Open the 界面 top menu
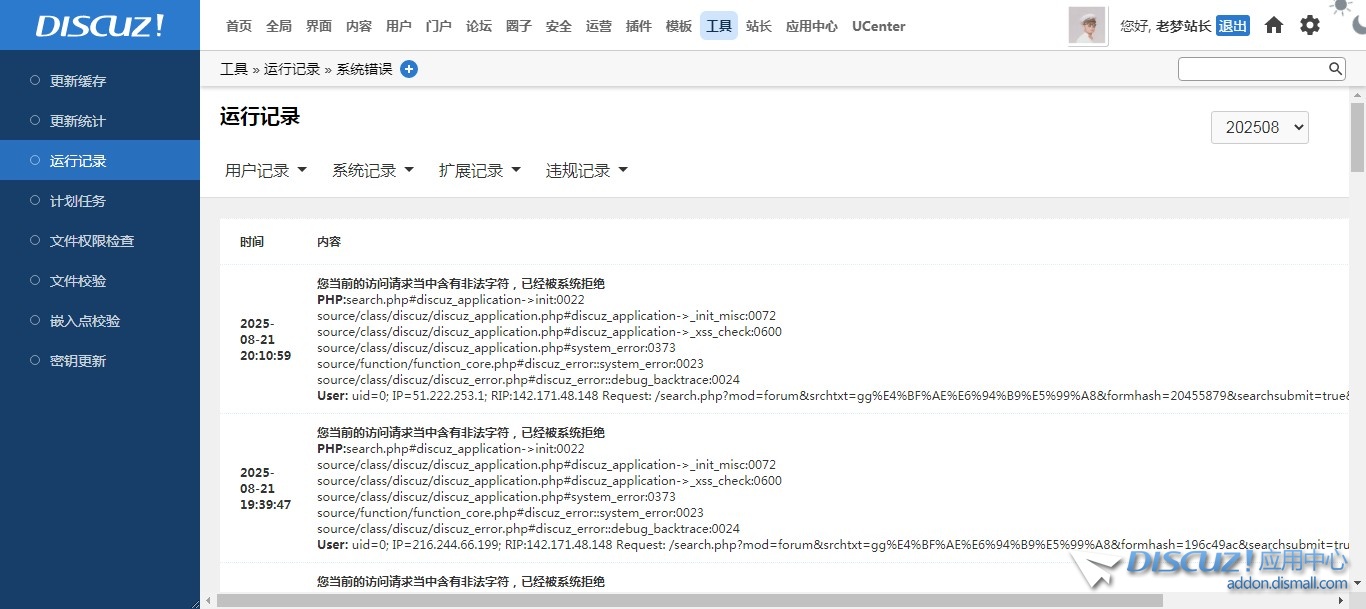Viewport: 1366px width, 609px height. 319,26
